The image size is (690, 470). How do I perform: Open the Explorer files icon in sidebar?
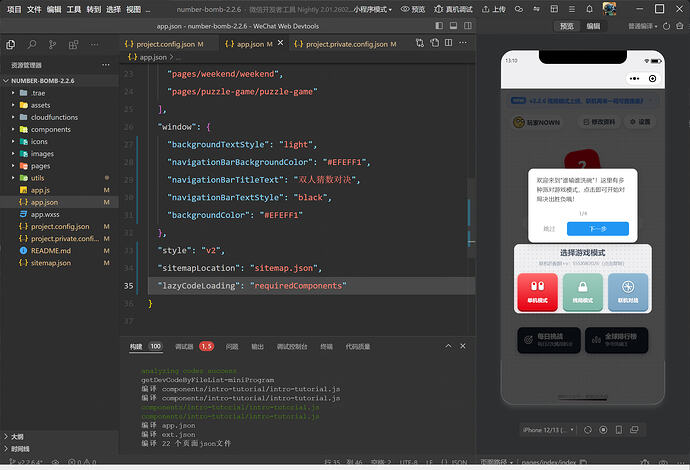coord(11,45)
